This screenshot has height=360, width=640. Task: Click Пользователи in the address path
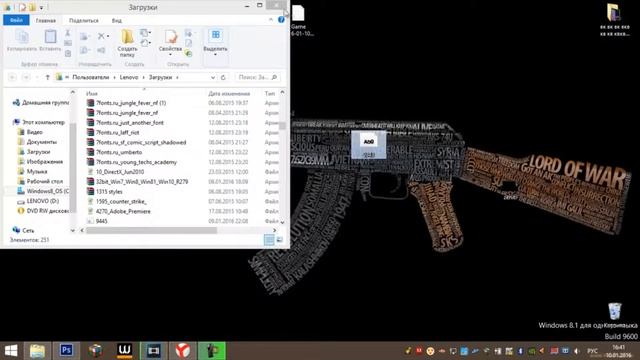[91, 77]
